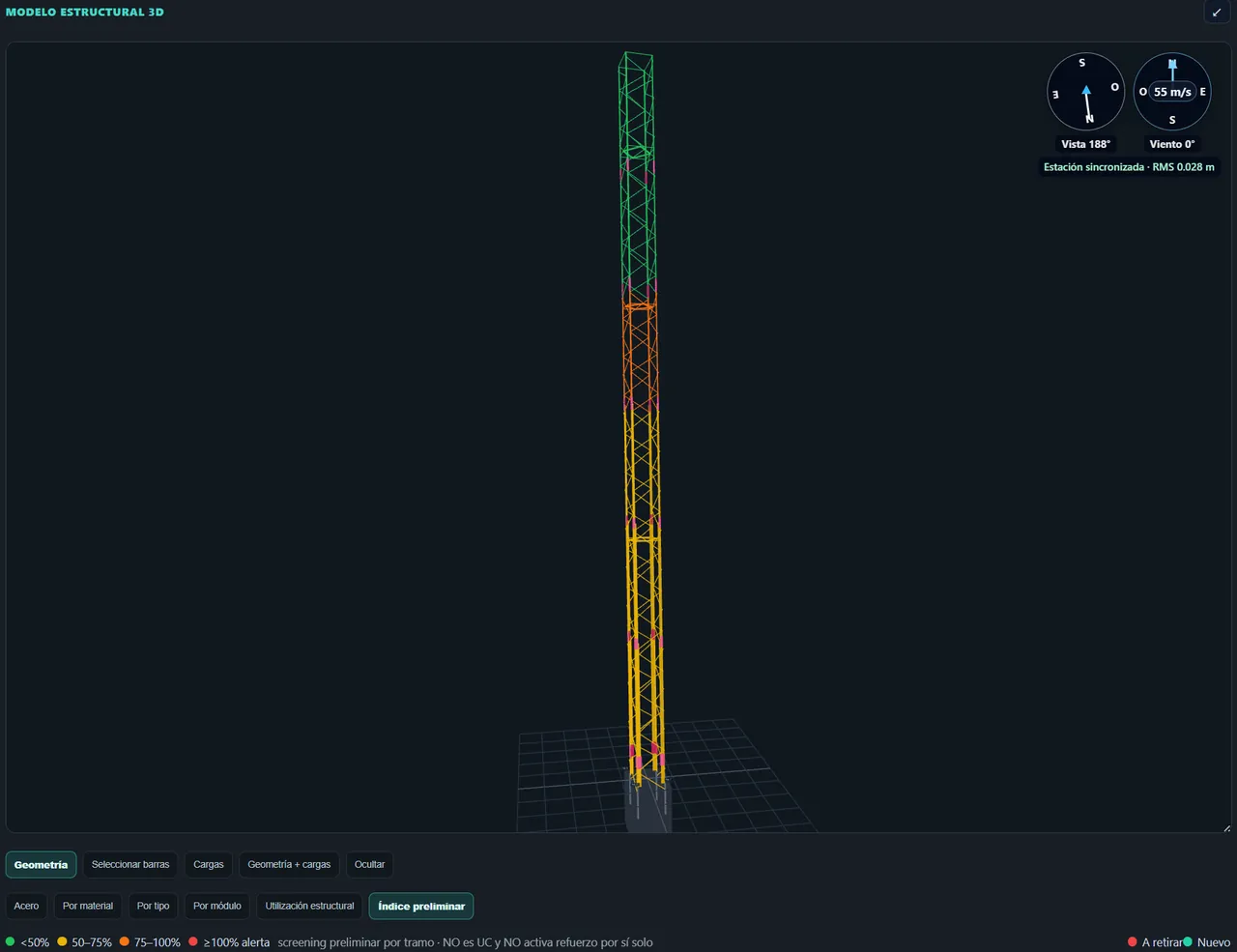Click the red ≥100% alerta legend dot

click(193, 941)
